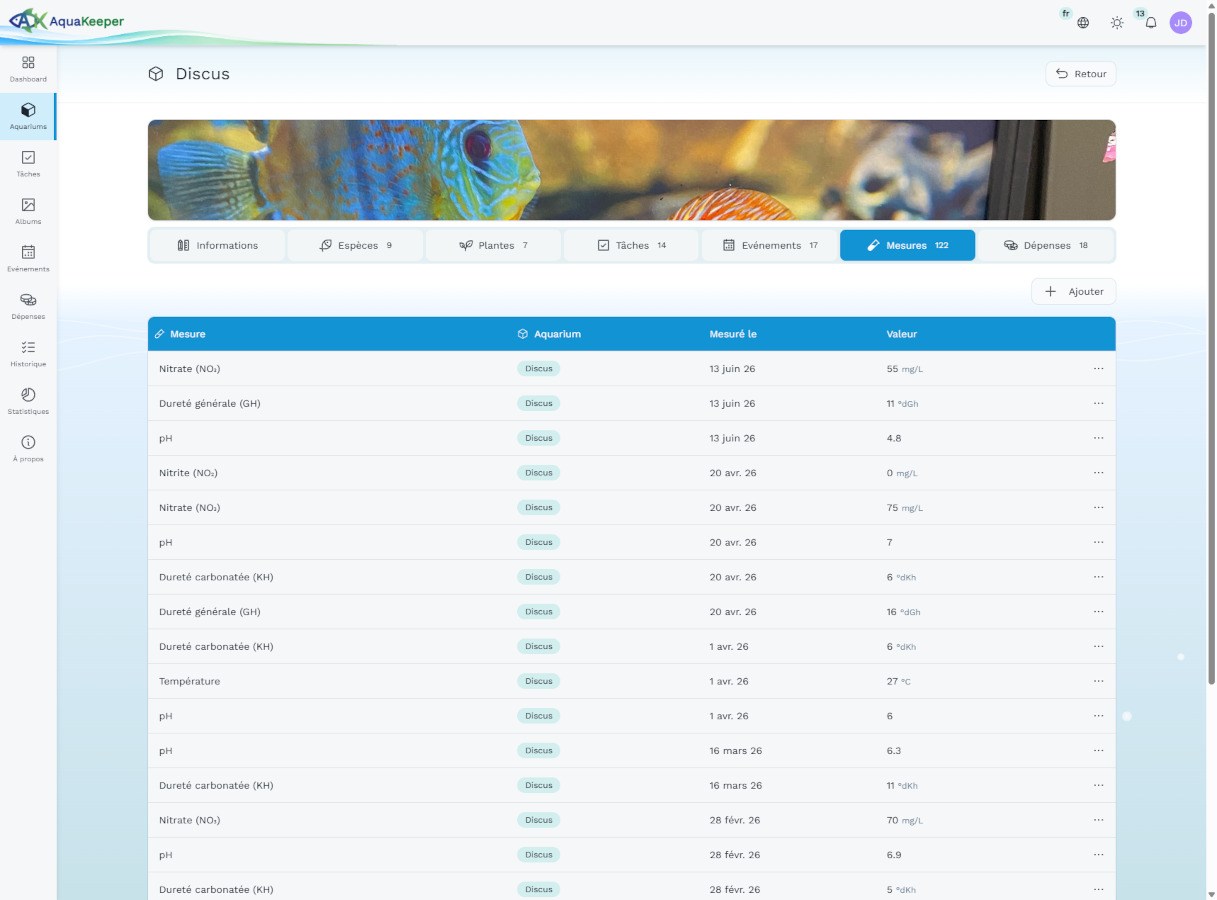
Task: Select the Température measurement name
Action: pyautogui.click(x=189, y=681)
